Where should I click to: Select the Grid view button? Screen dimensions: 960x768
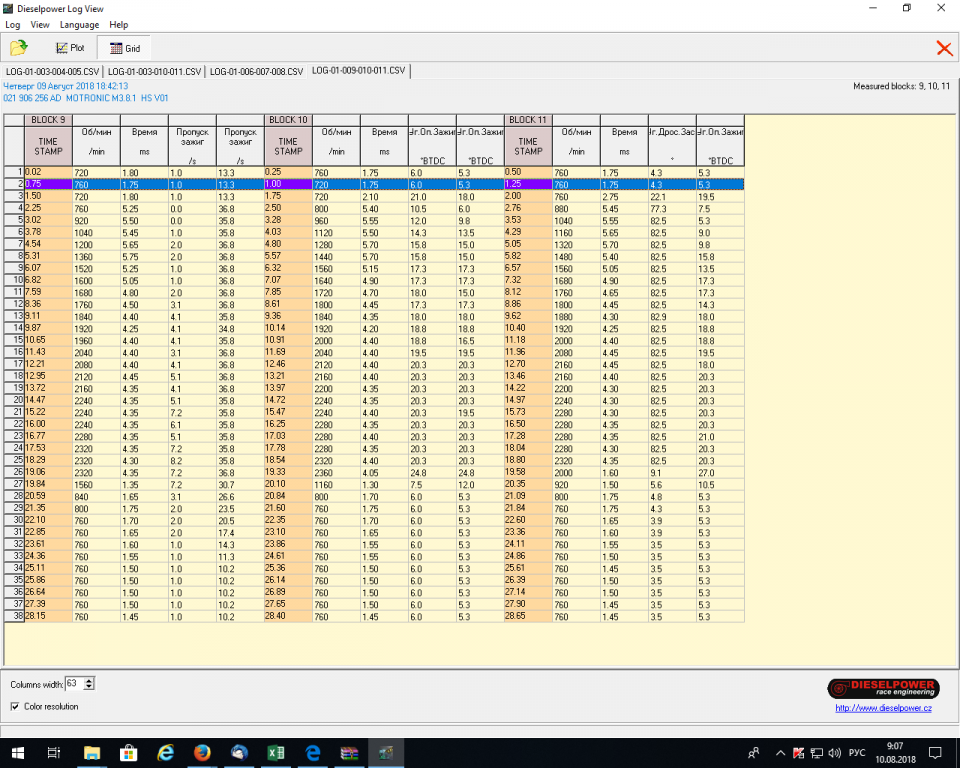(x=125, y=48)
